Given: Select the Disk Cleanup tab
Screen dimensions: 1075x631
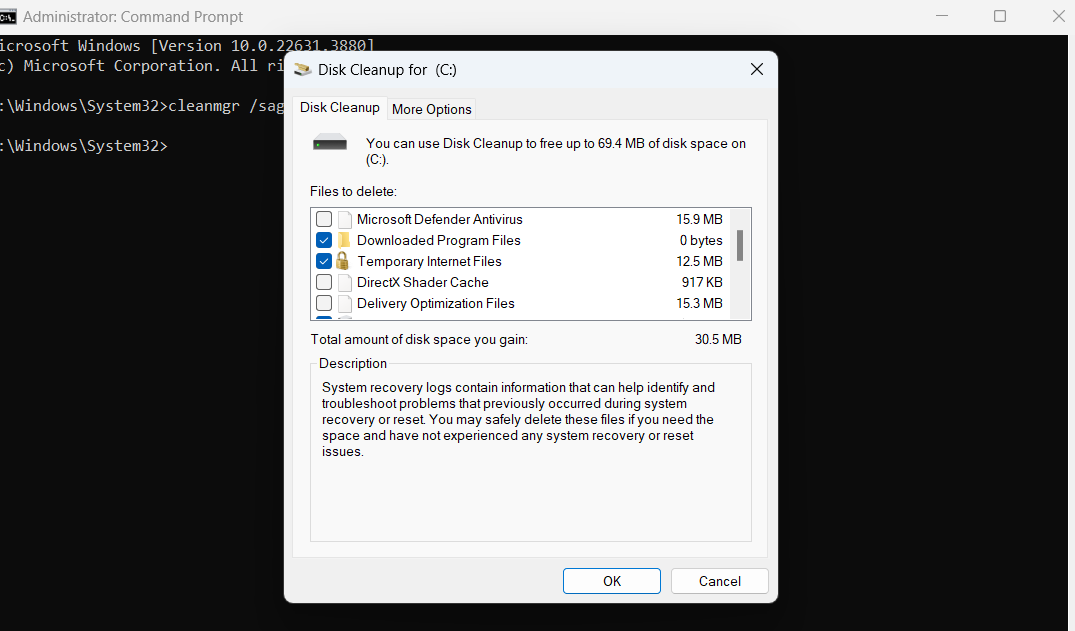Looking at the screenshot, I should (339, 108).
